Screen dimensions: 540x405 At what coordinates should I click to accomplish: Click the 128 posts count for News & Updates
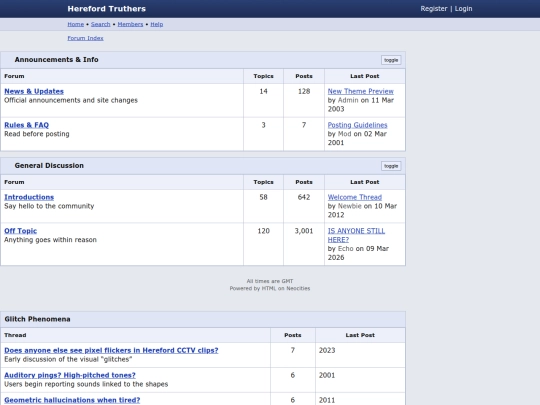click(304, 91)
